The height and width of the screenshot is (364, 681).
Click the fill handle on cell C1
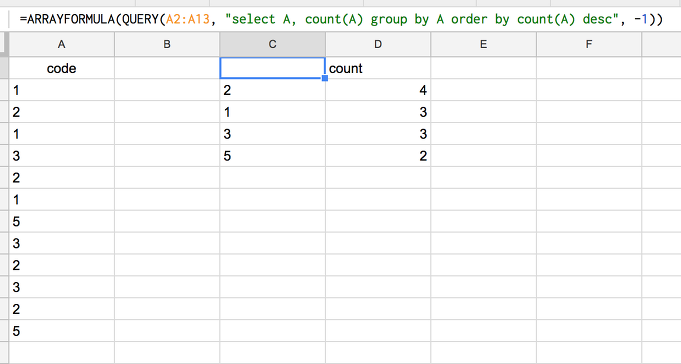325,78
